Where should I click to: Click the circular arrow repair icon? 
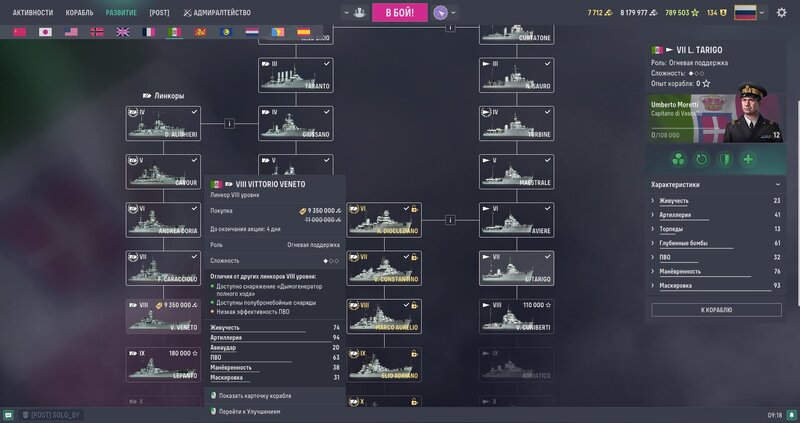pyautogui.click(x=701, y=160)
